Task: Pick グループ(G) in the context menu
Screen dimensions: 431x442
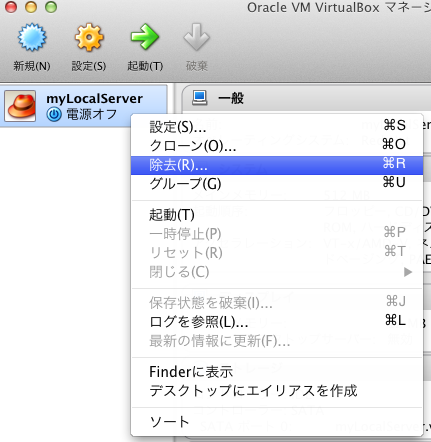Action: coord(277,184)
